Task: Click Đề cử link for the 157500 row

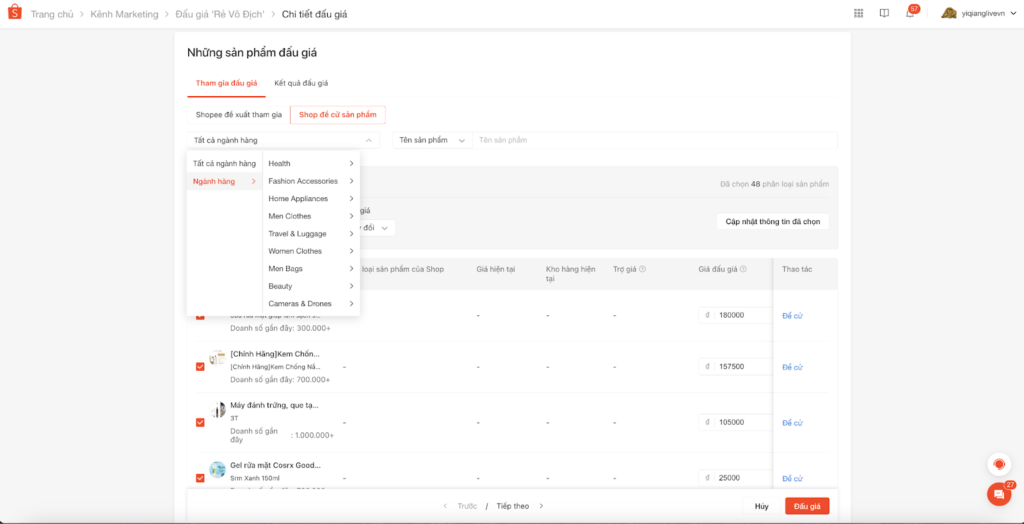Action: coord(792,367)
